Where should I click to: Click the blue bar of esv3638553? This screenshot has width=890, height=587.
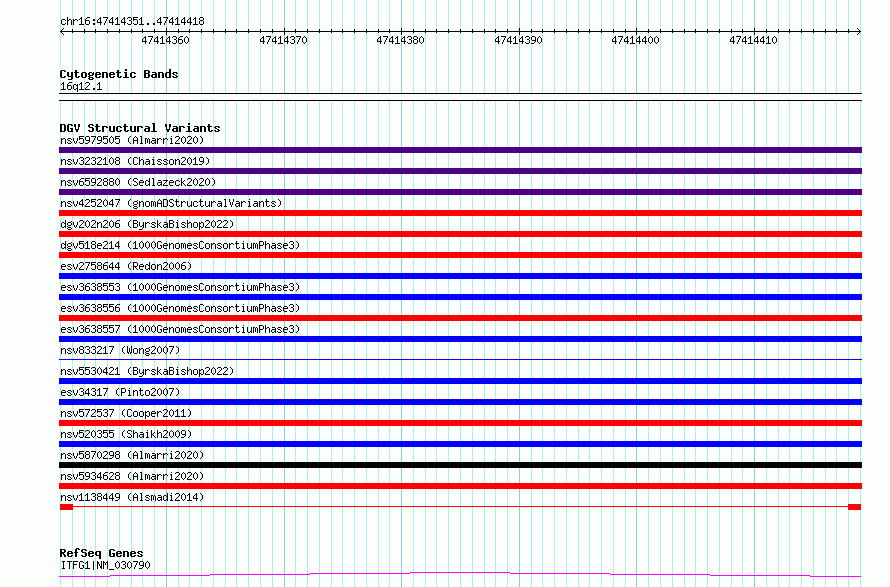(x=460, y=297)
